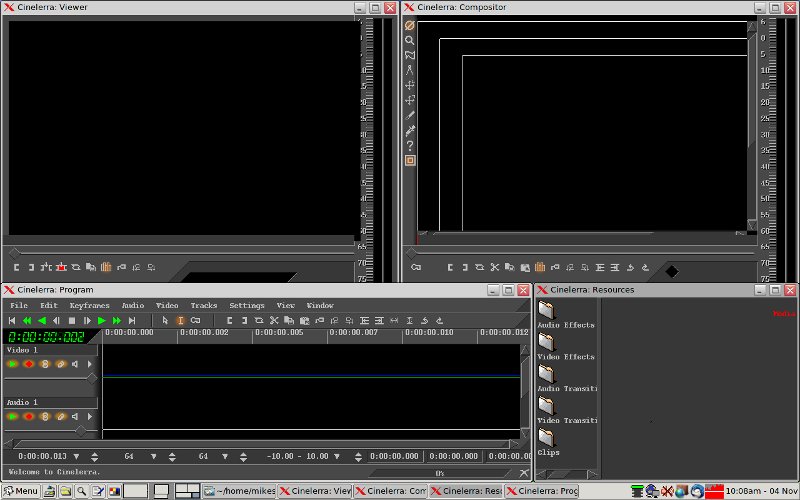Click Redo arrow in Compositor toolbar
Viewport: 800px width, 500px height.
(645, 267)
